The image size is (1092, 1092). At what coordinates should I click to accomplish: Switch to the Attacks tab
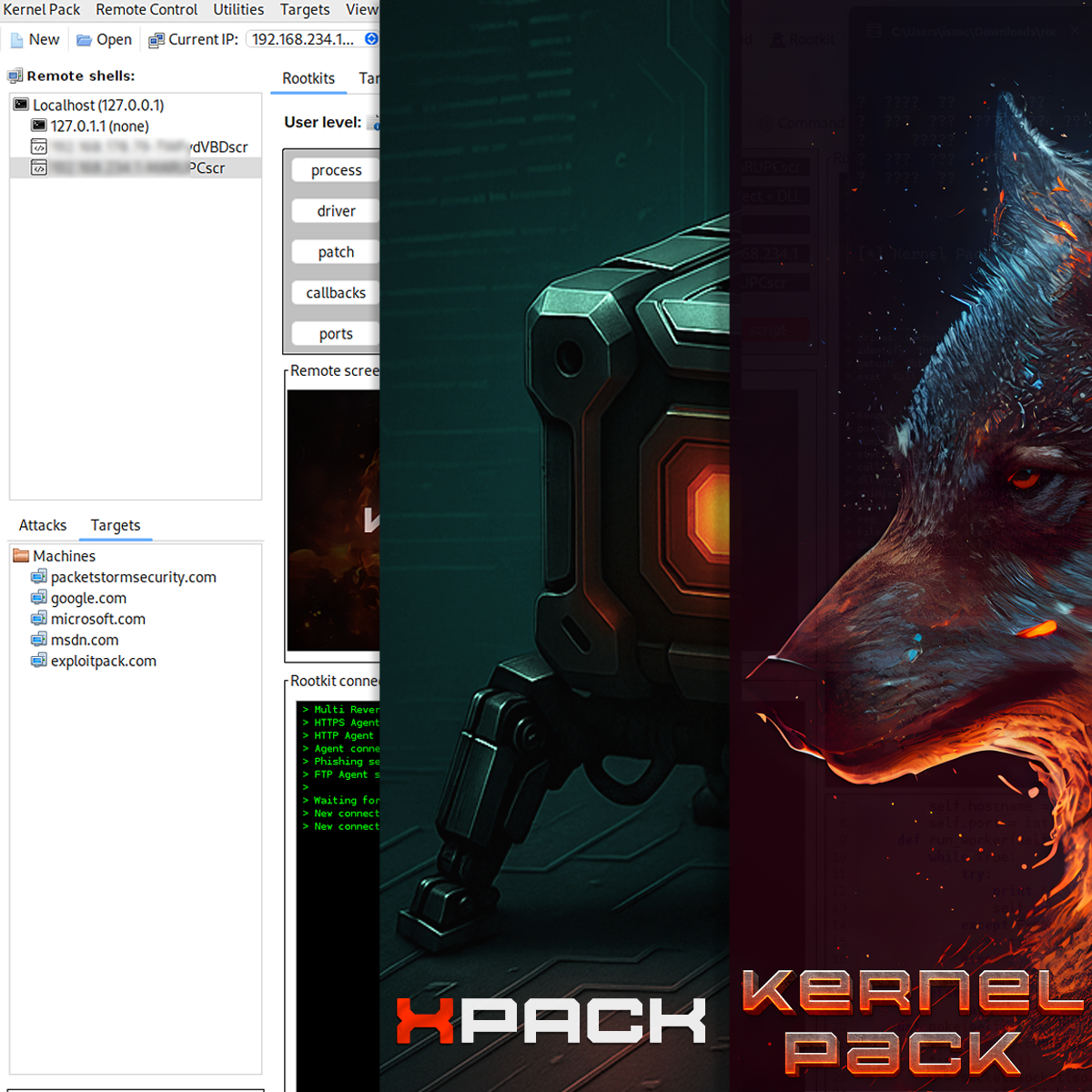(x=42, y=525)
